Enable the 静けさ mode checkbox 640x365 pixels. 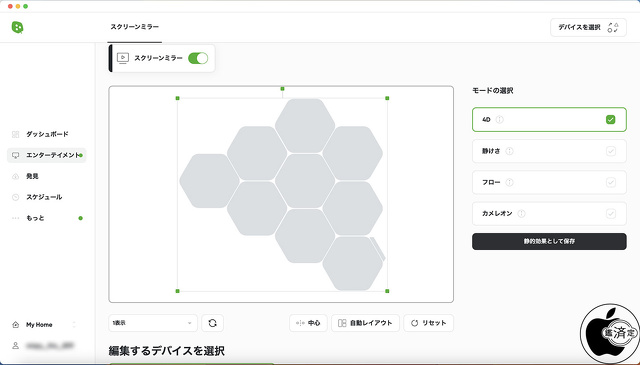[611, 151]
